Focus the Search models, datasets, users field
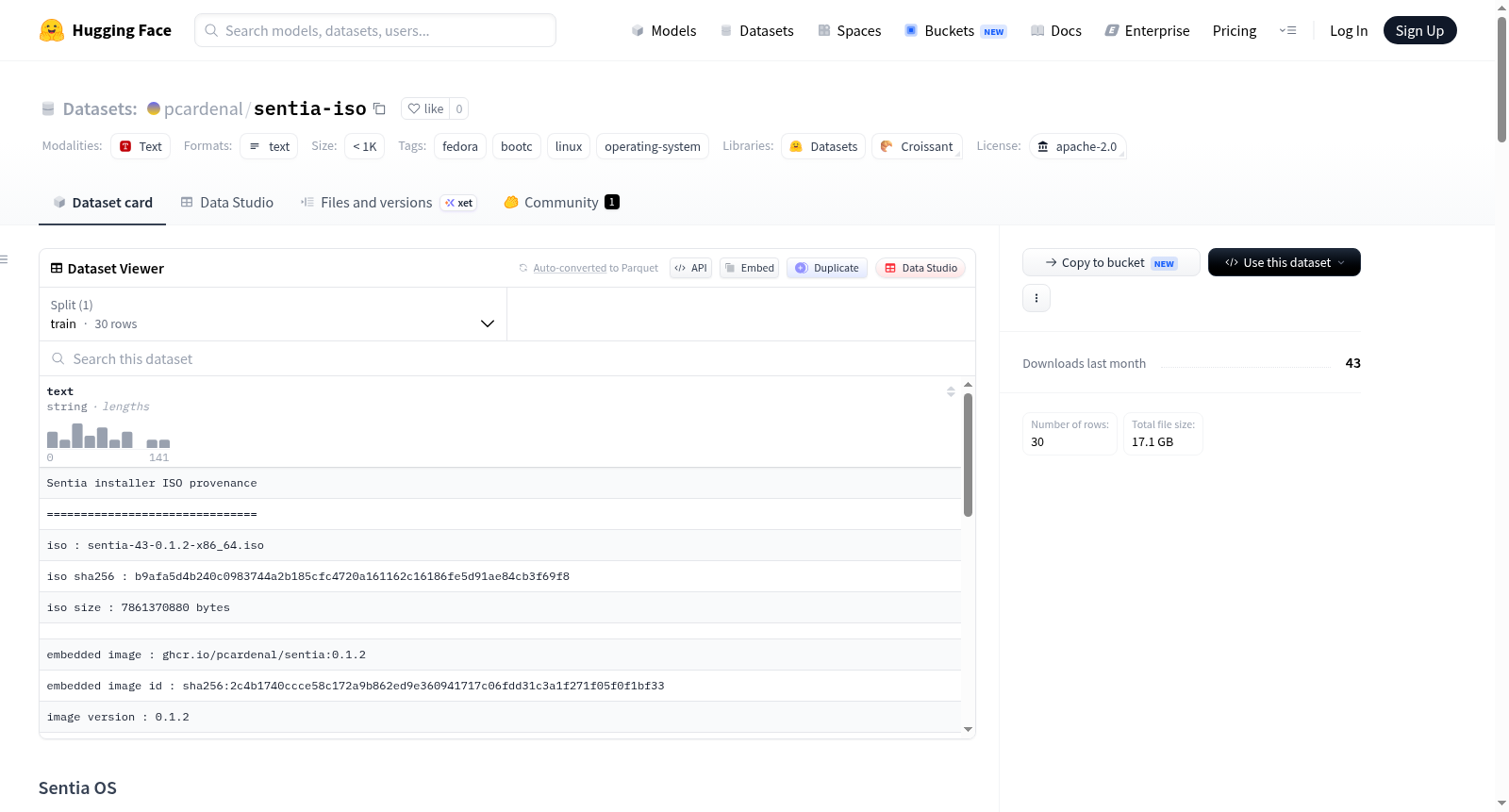1509x812 pixels. coord(375,30)
